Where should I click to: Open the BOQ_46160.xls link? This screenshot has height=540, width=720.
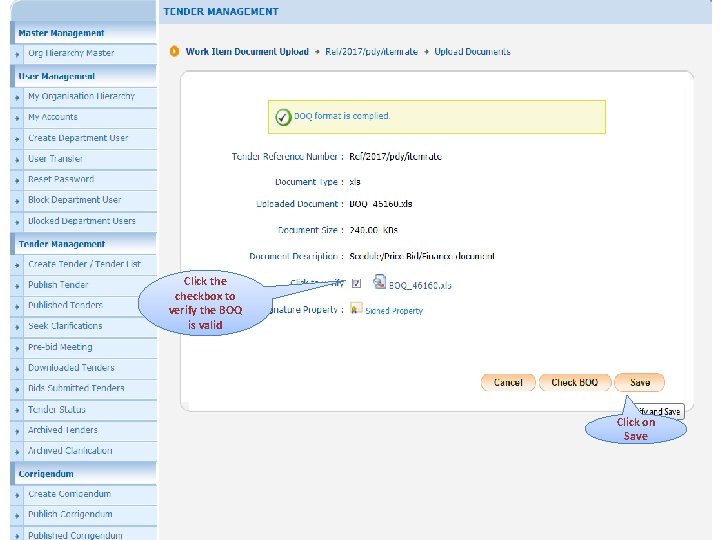point(420,286)
